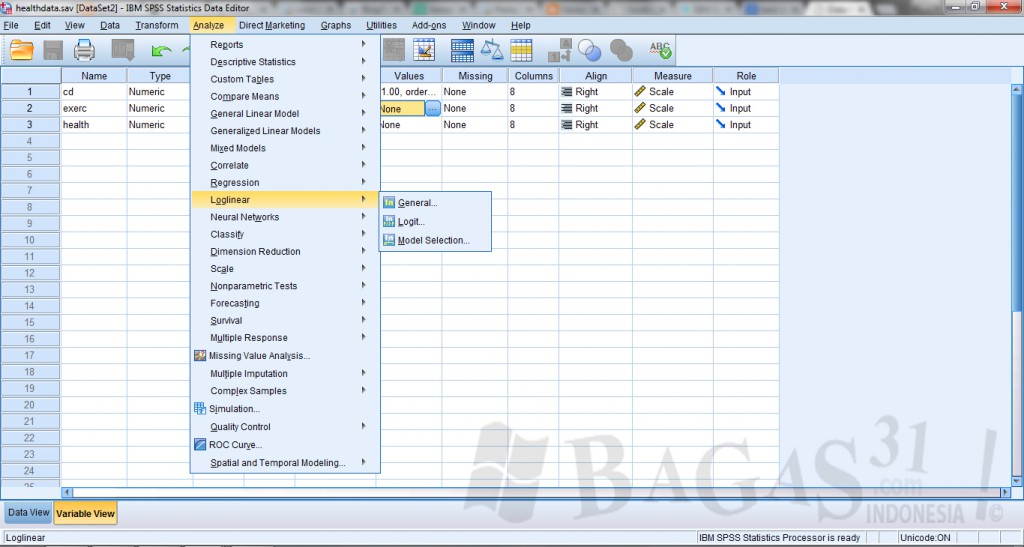Open the Direct Marketing menu
This screenshot has width=1024, height=547.
pos(272,25)
